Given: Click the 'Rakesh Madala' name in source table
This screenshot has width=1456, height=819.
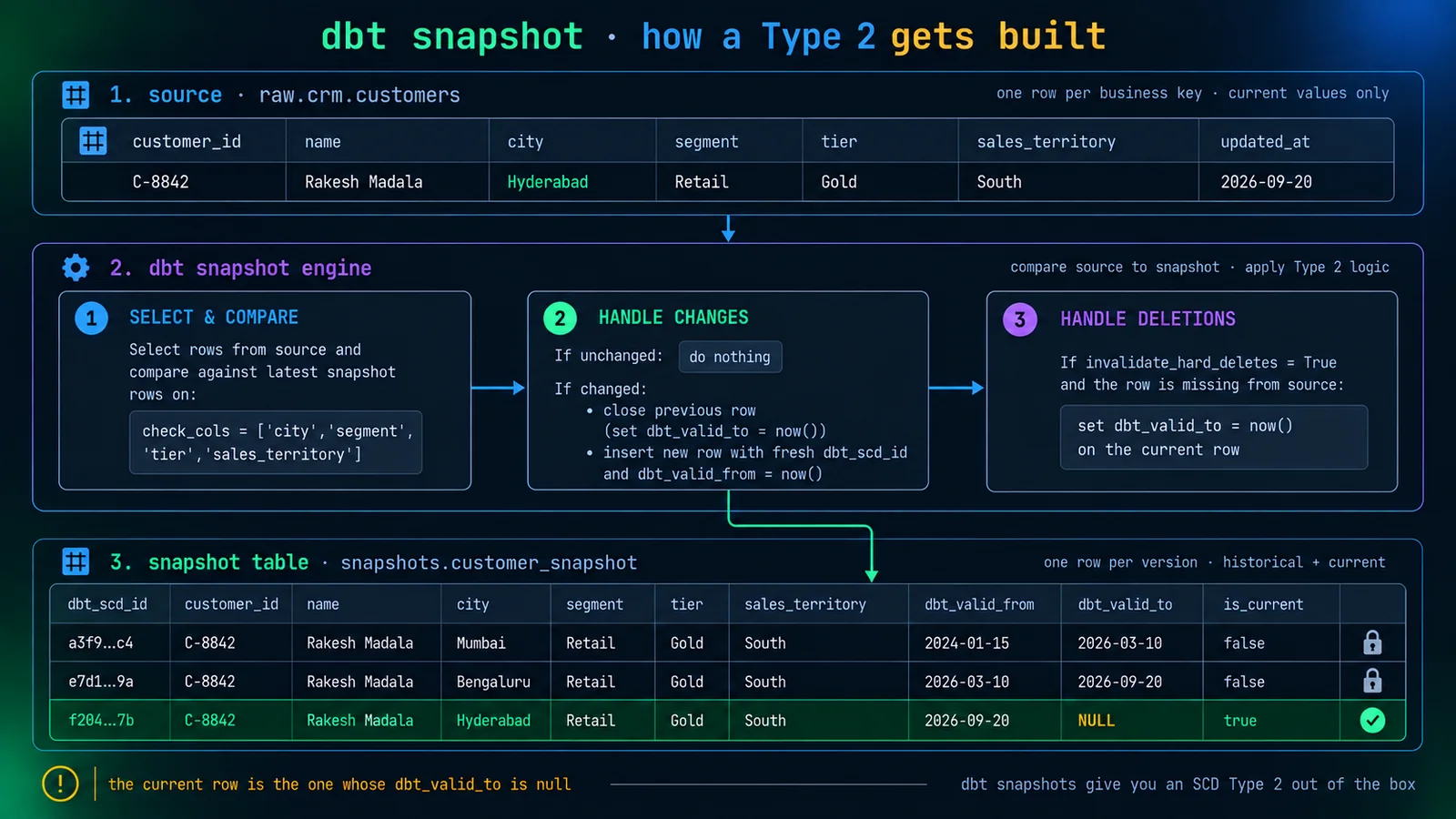Looking at the screenshot, I should click(x=363, y=182).
